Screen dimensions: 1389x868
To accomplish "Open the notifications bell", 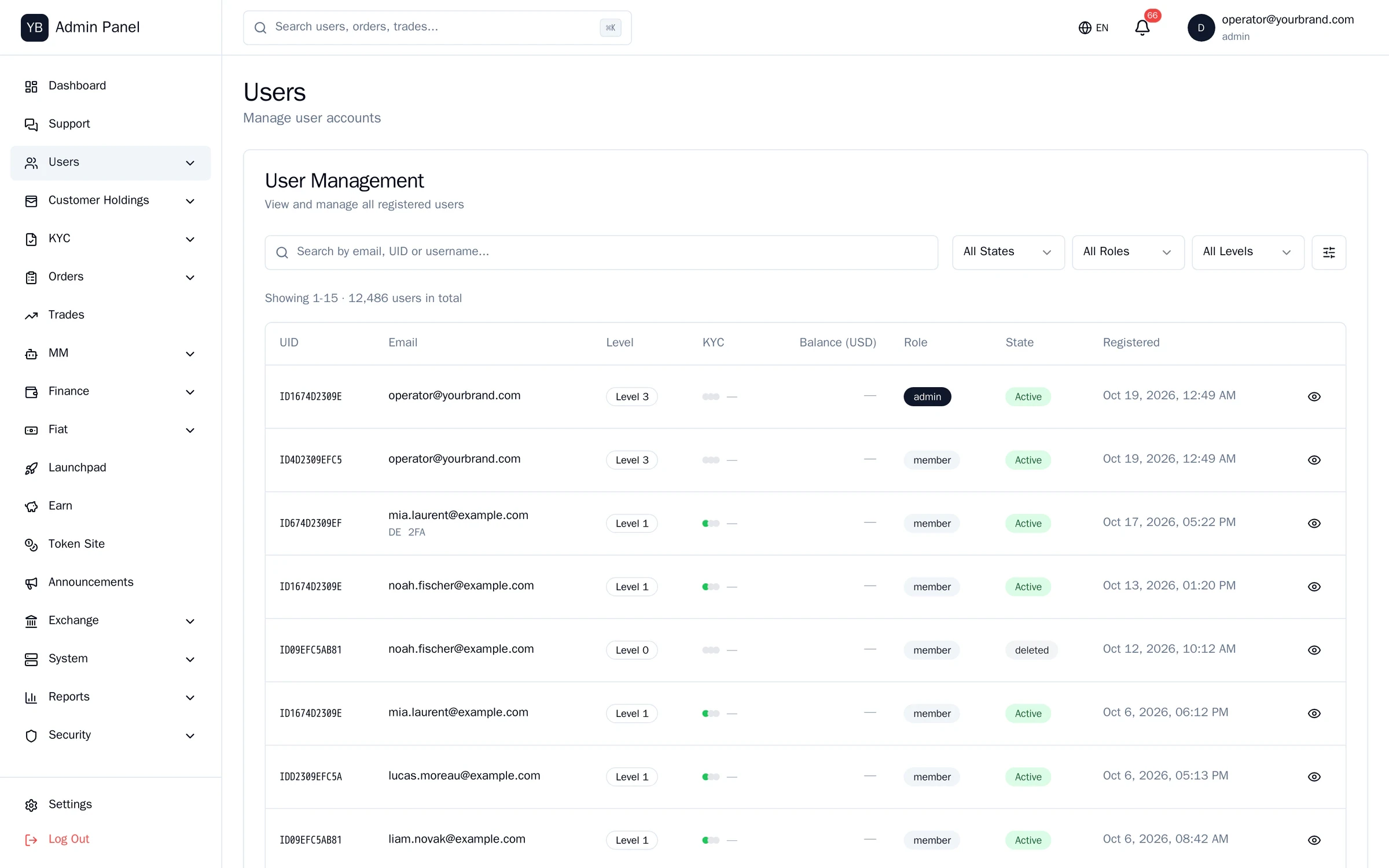I will click(x=1142, y=28).
